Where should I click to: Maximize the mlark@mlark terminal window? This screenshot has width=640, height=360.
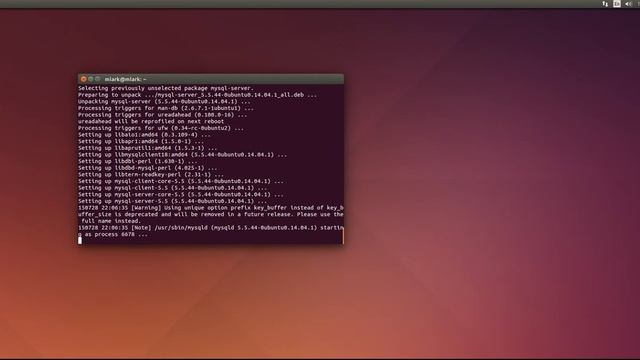(x=98, y=79)
